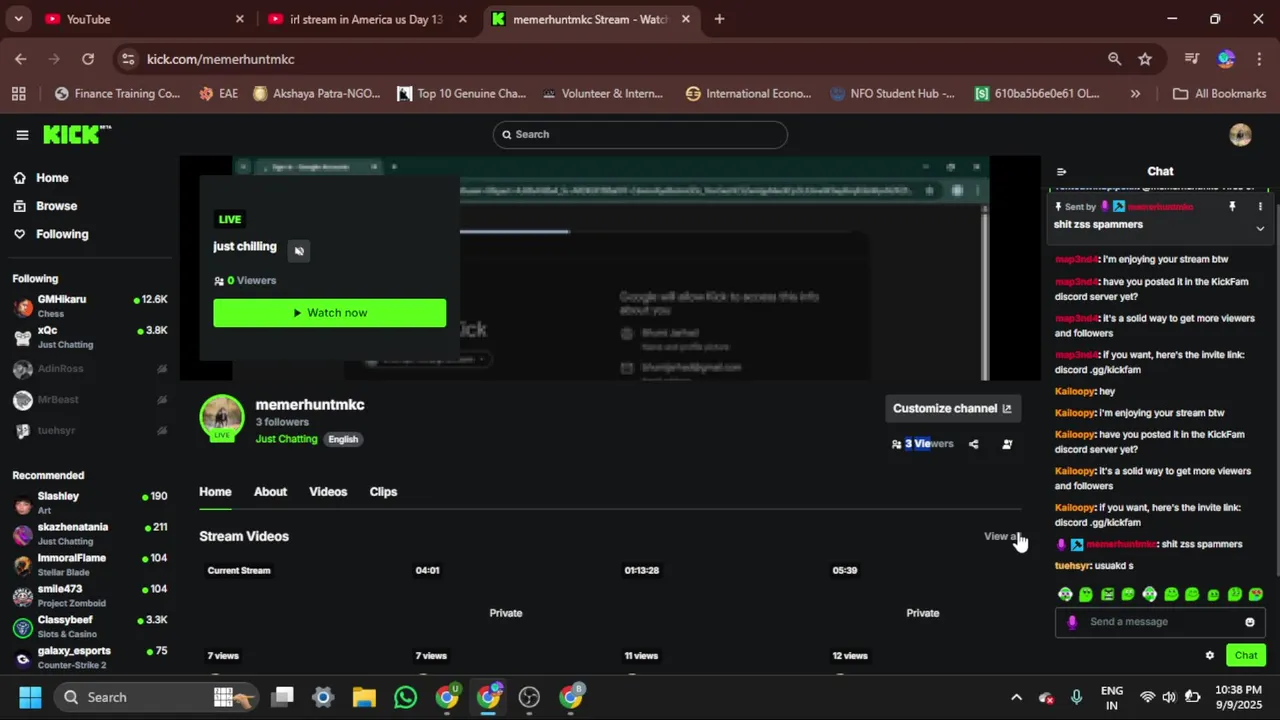Switch to the About tab
Screen dimensions: 1280x720
click(270, 492)
